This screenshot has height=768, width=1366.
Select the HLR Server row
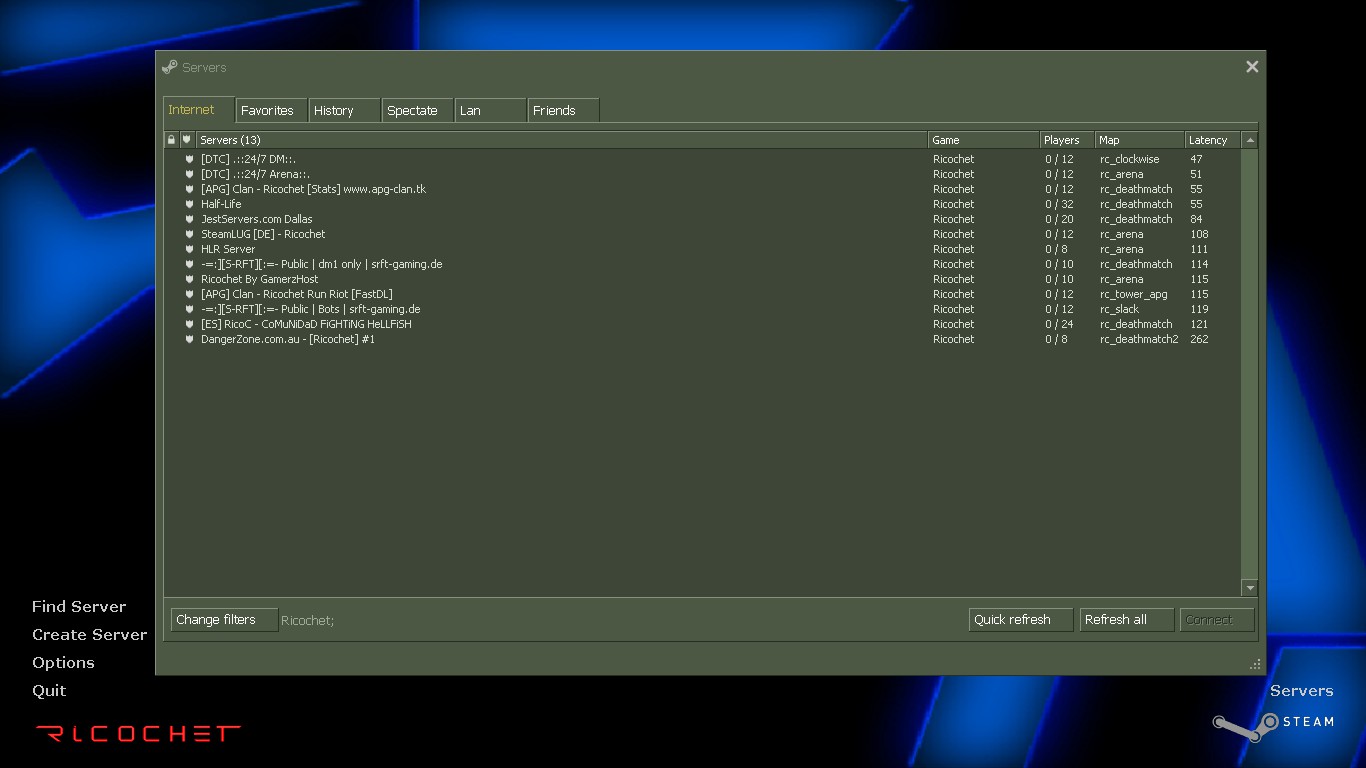click(x=703, y=249)
